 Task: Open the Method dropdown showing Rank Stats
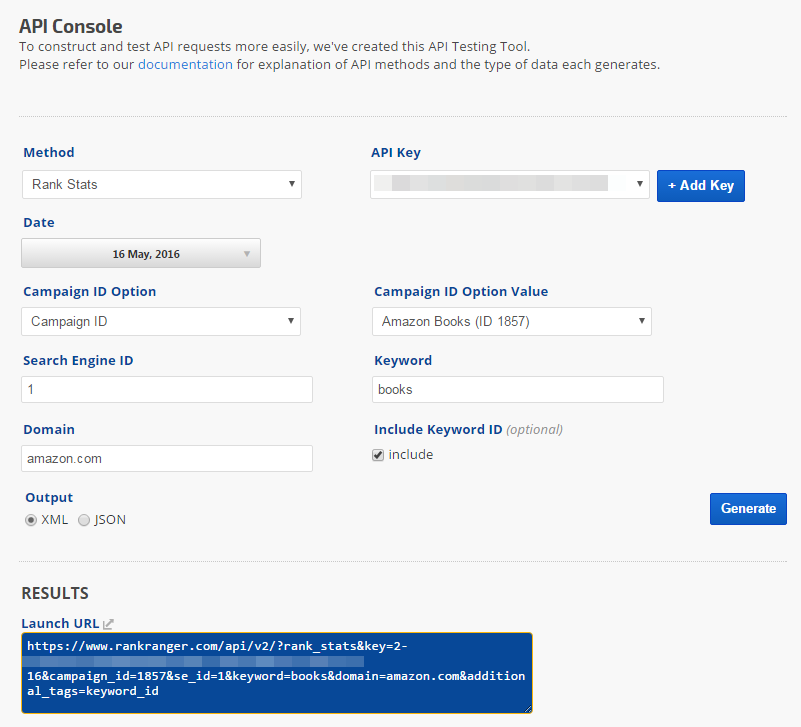click(161, 184)
